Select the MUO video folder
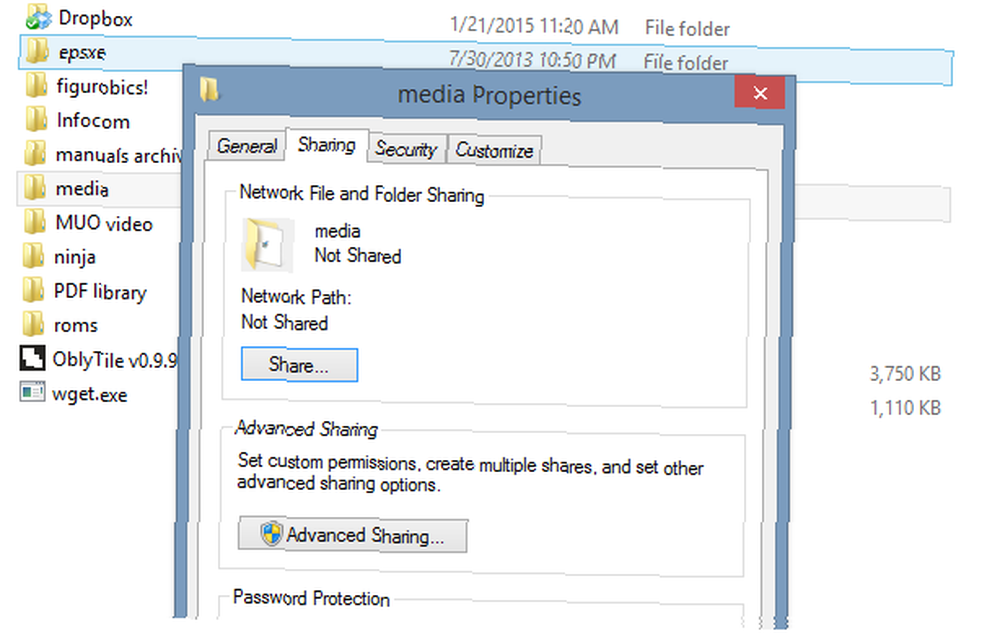 tap(89, 223)
